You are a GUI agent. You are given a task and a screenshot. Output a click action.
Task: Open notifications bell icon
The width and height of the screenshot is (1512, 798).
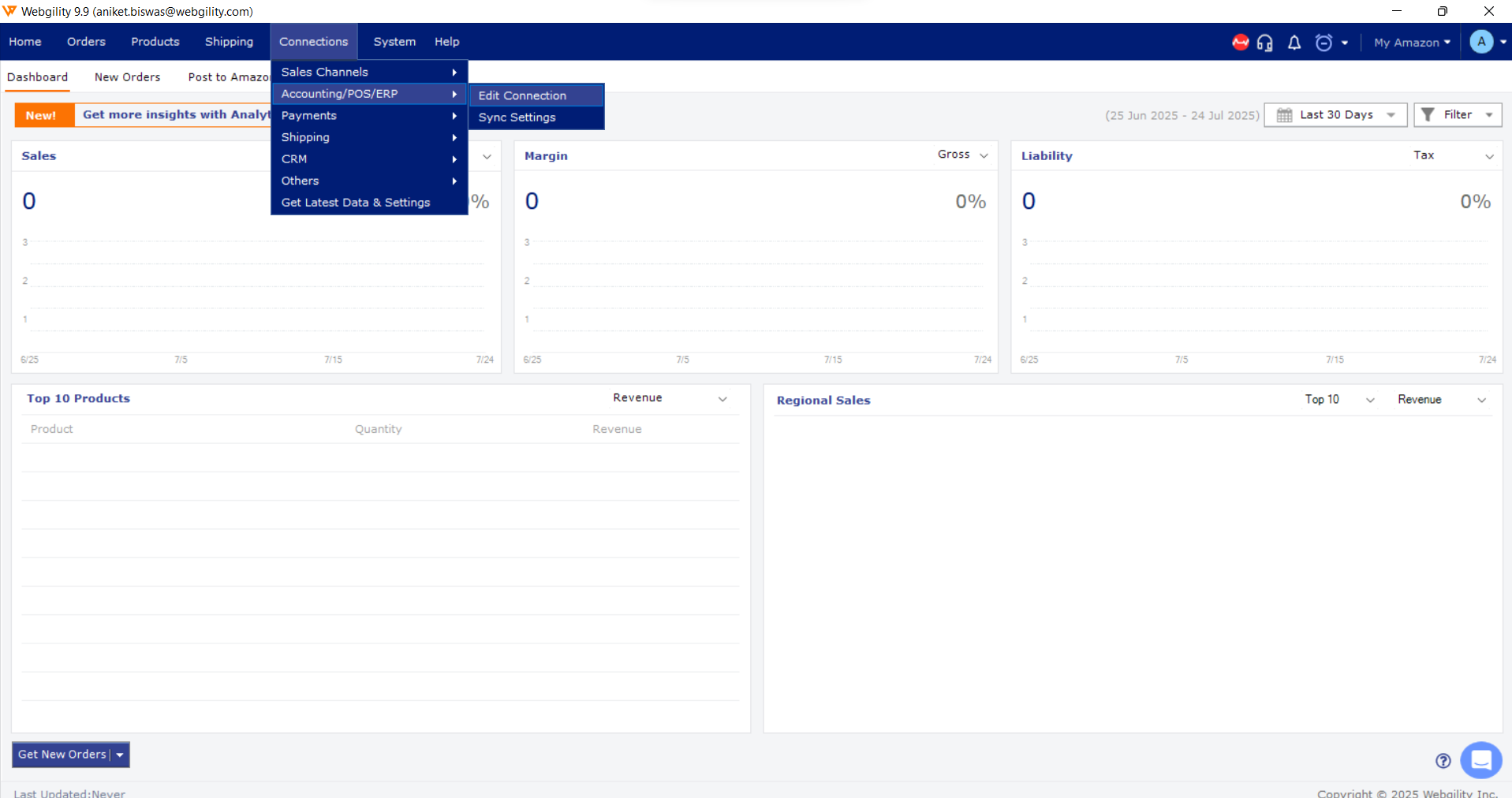click(x=1294, y=43)
